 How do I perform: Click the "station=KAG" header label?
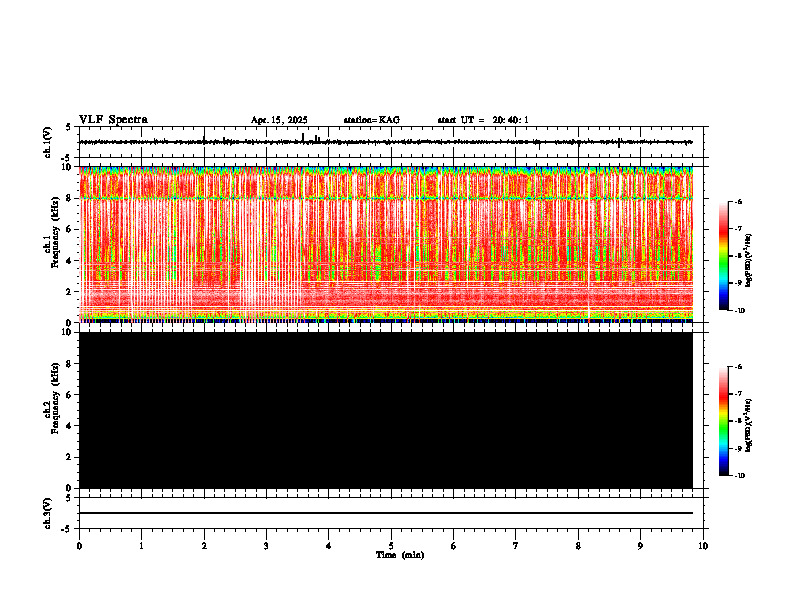click(x=371, y=120)
